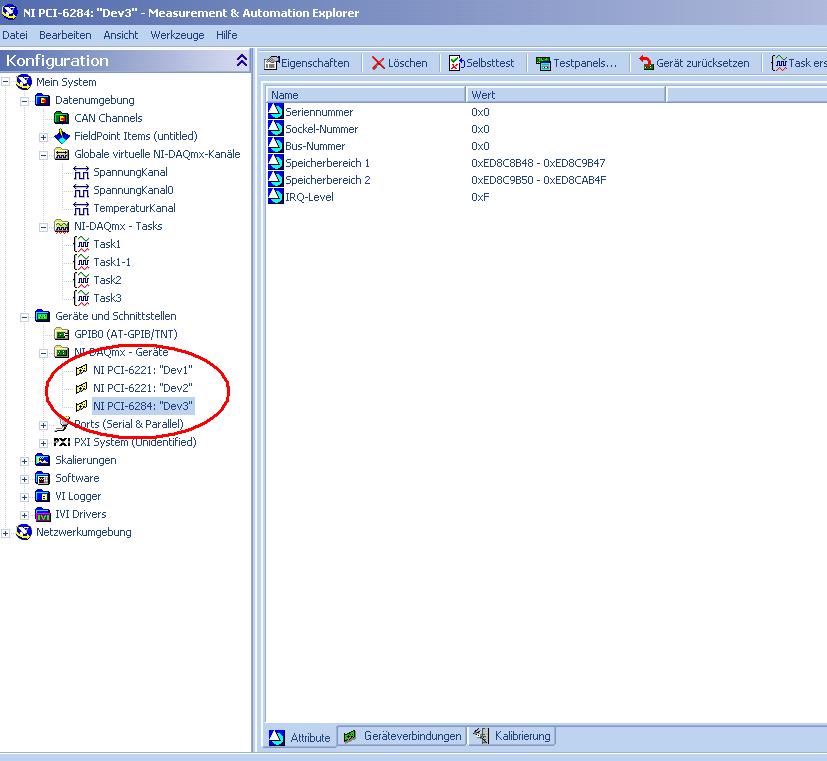Click the VI Logger folder icon
The height and width of the screenshot is (761, 827).
(x=42, y=496)
